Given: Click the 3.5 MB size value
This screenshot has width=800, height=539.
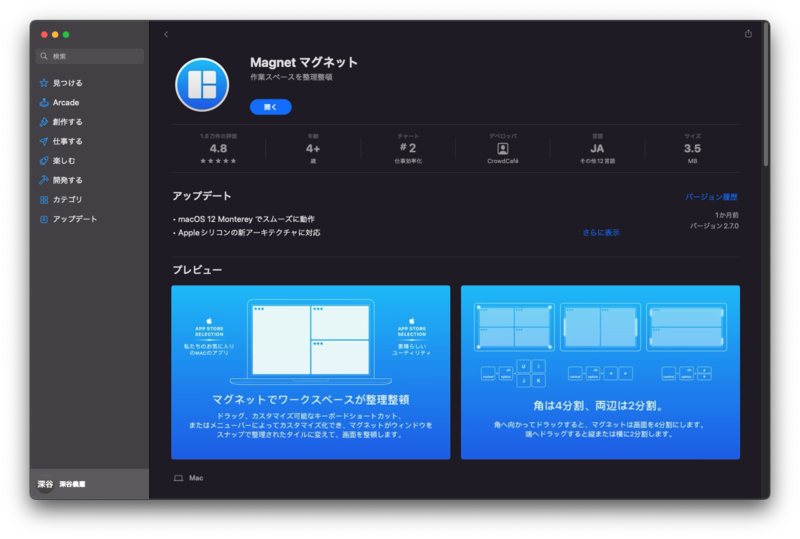Looking at the screenshot, I should [692, 149].
